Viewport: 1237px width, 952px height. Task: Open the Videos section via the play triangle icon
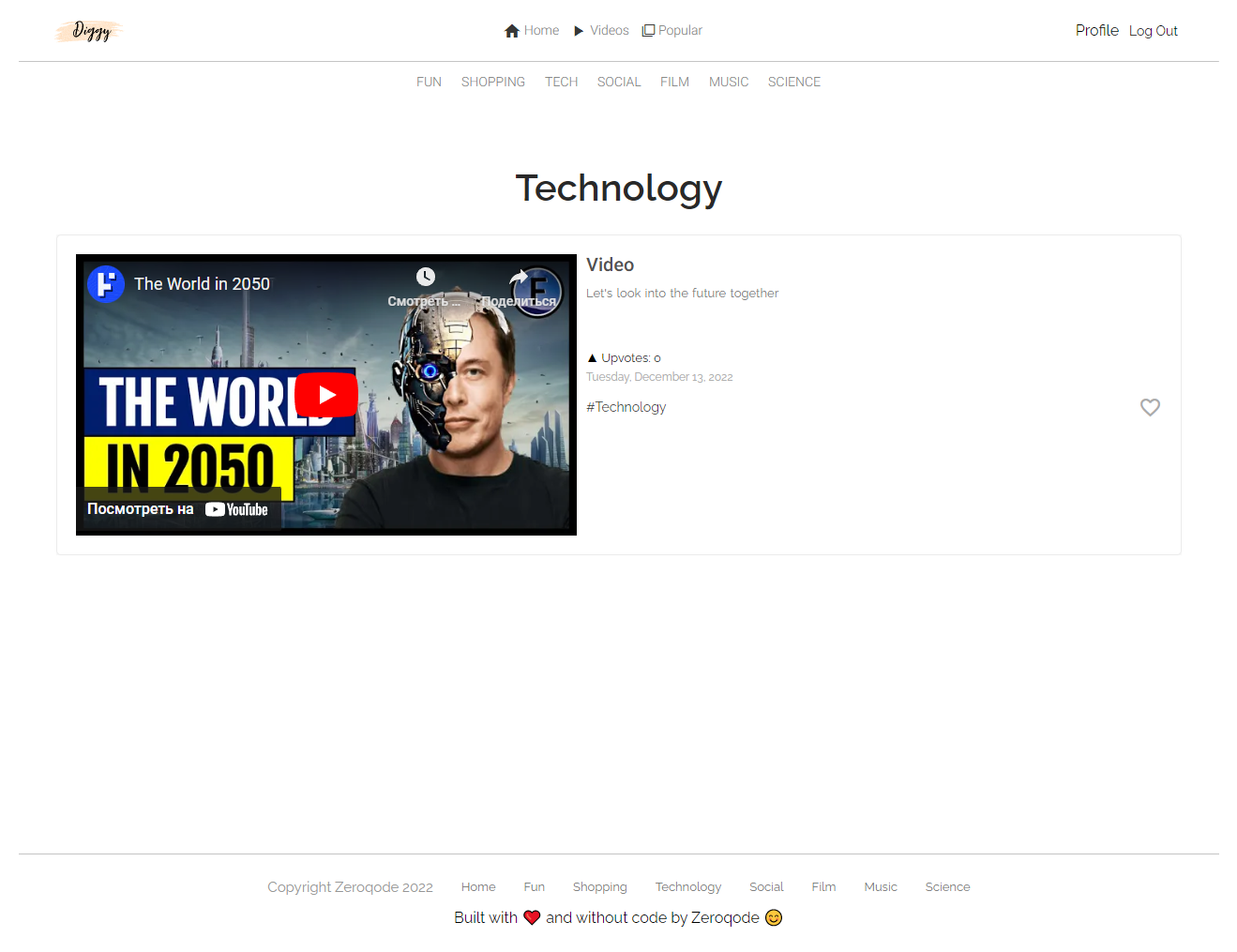tap(579, 31)
